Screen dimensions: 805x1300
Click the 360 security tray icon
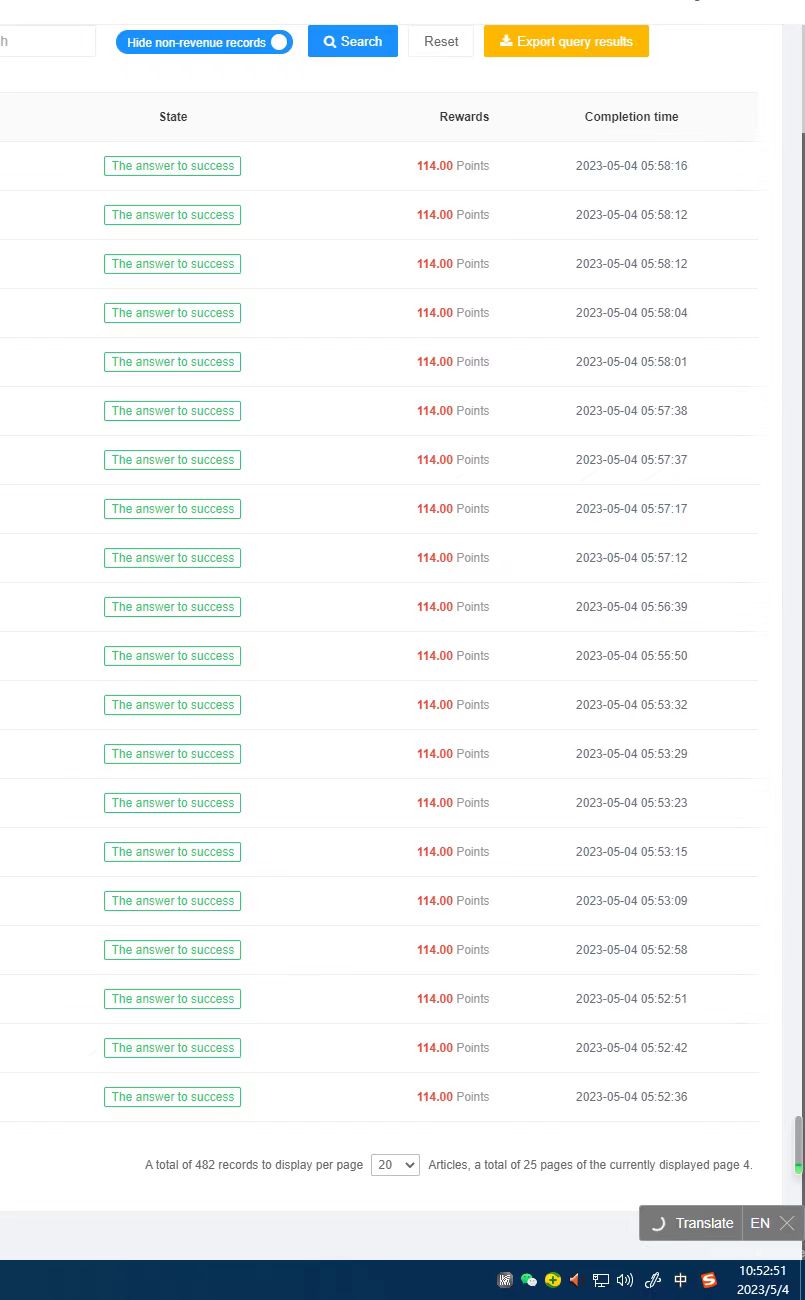tap(552, 1280)
